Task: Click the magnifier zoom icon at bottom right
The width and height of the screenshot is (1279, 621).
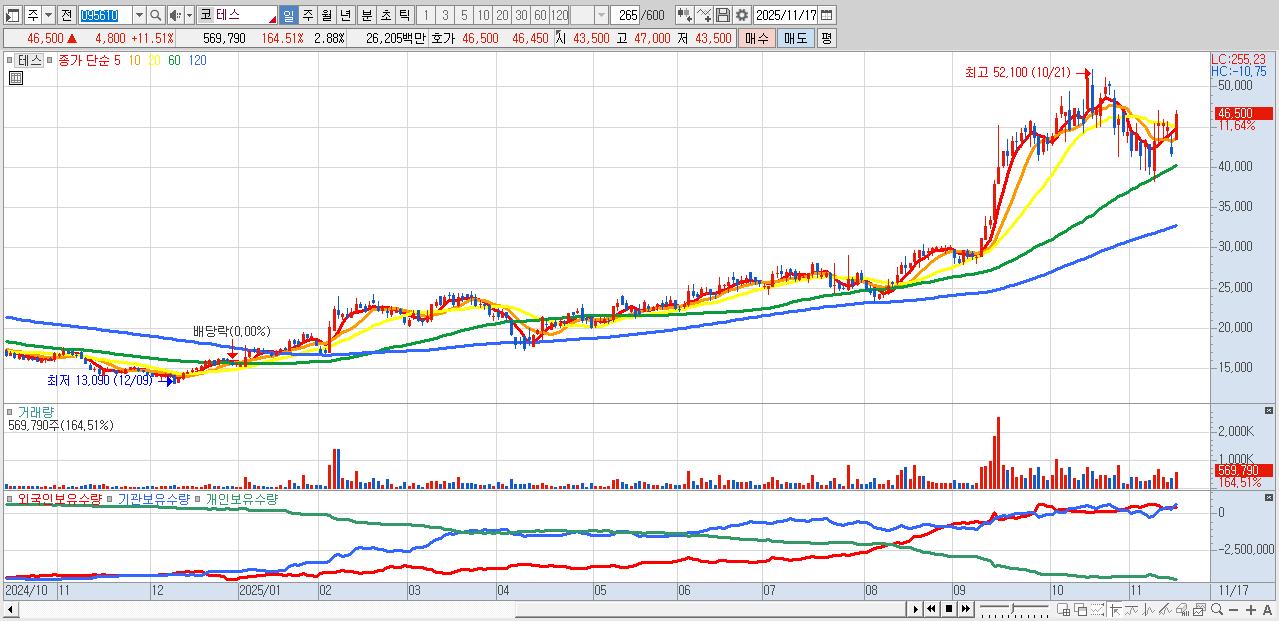Action: coord(1216,609)
